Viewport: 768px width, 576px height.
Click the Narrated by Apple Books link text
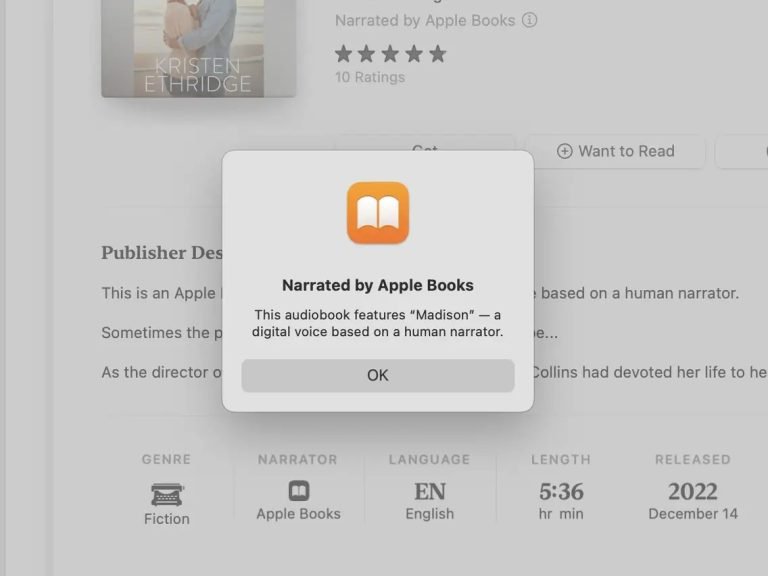pyautogui.click(x=425, y=20)
